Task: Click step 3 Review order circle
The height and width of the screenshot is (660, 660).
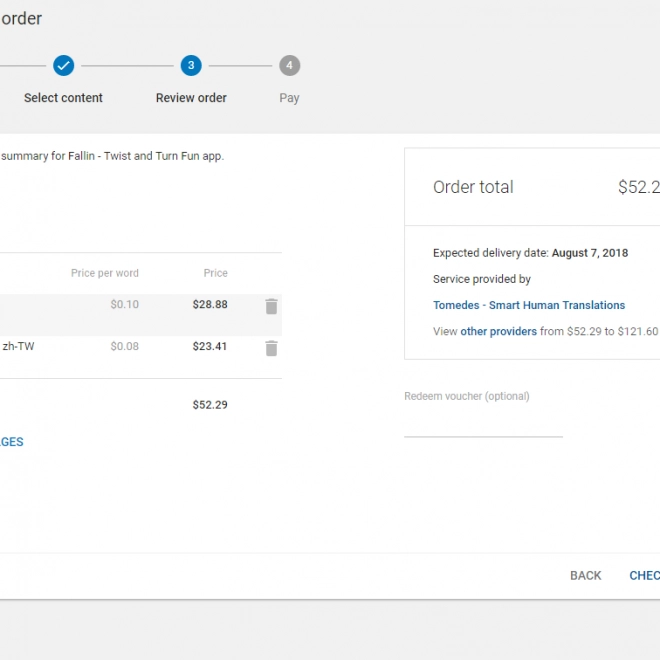Action: pyautogui.click(x=191, y=66)
